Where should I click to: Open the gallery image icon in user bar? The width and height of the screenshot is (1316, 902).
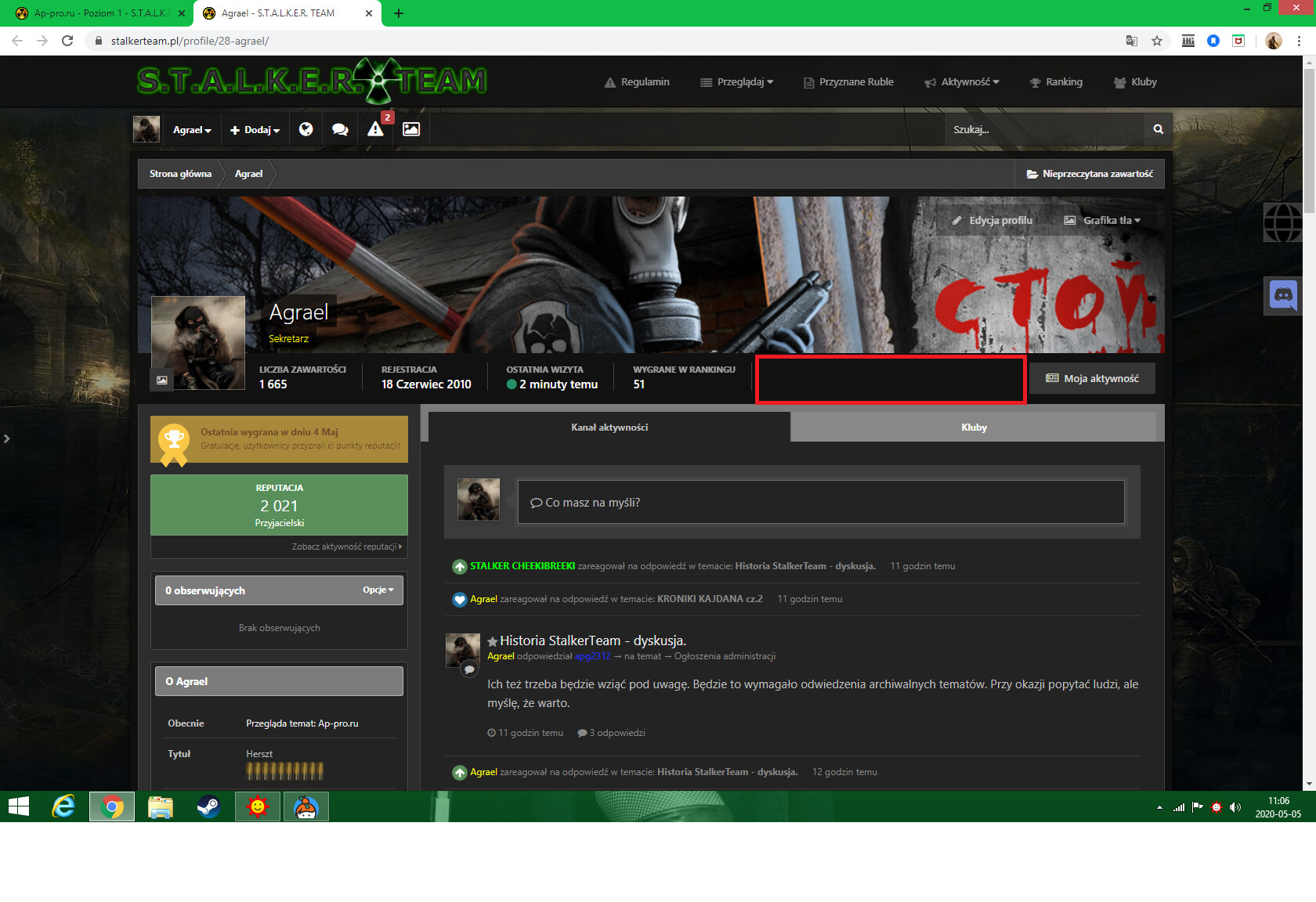click(411, 129)
